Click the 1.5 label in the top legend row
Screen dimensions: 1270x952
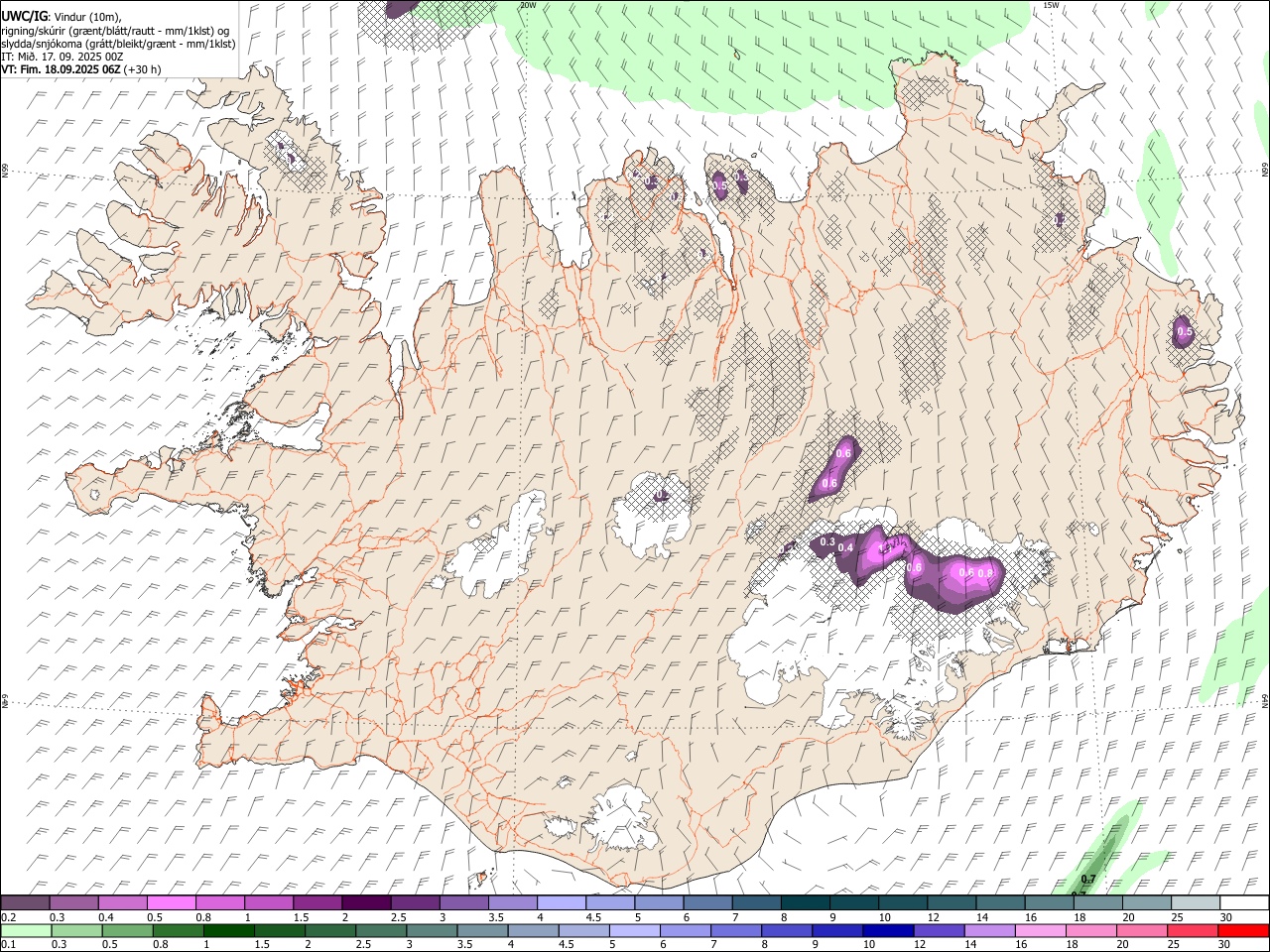pos(301,917)
